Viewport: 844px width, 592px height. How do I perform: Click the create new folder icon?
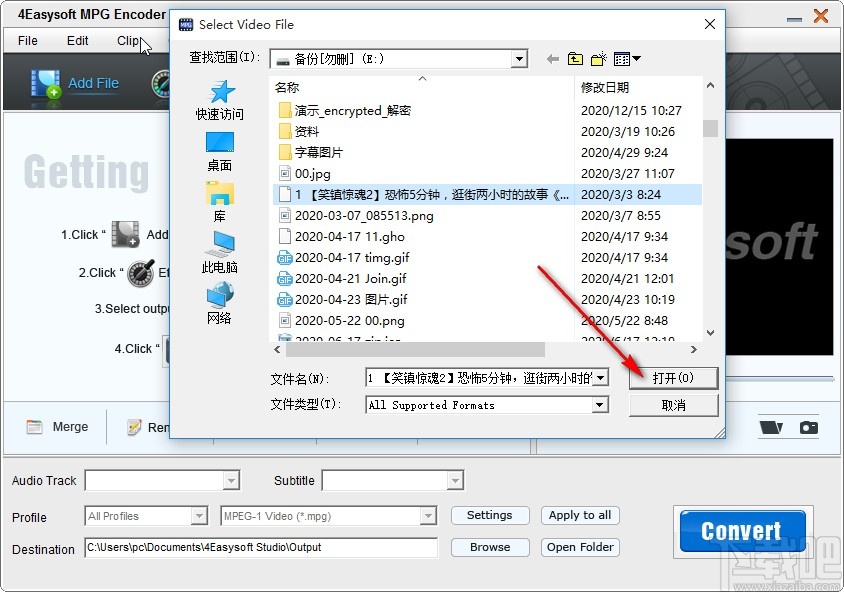[597, 59]
